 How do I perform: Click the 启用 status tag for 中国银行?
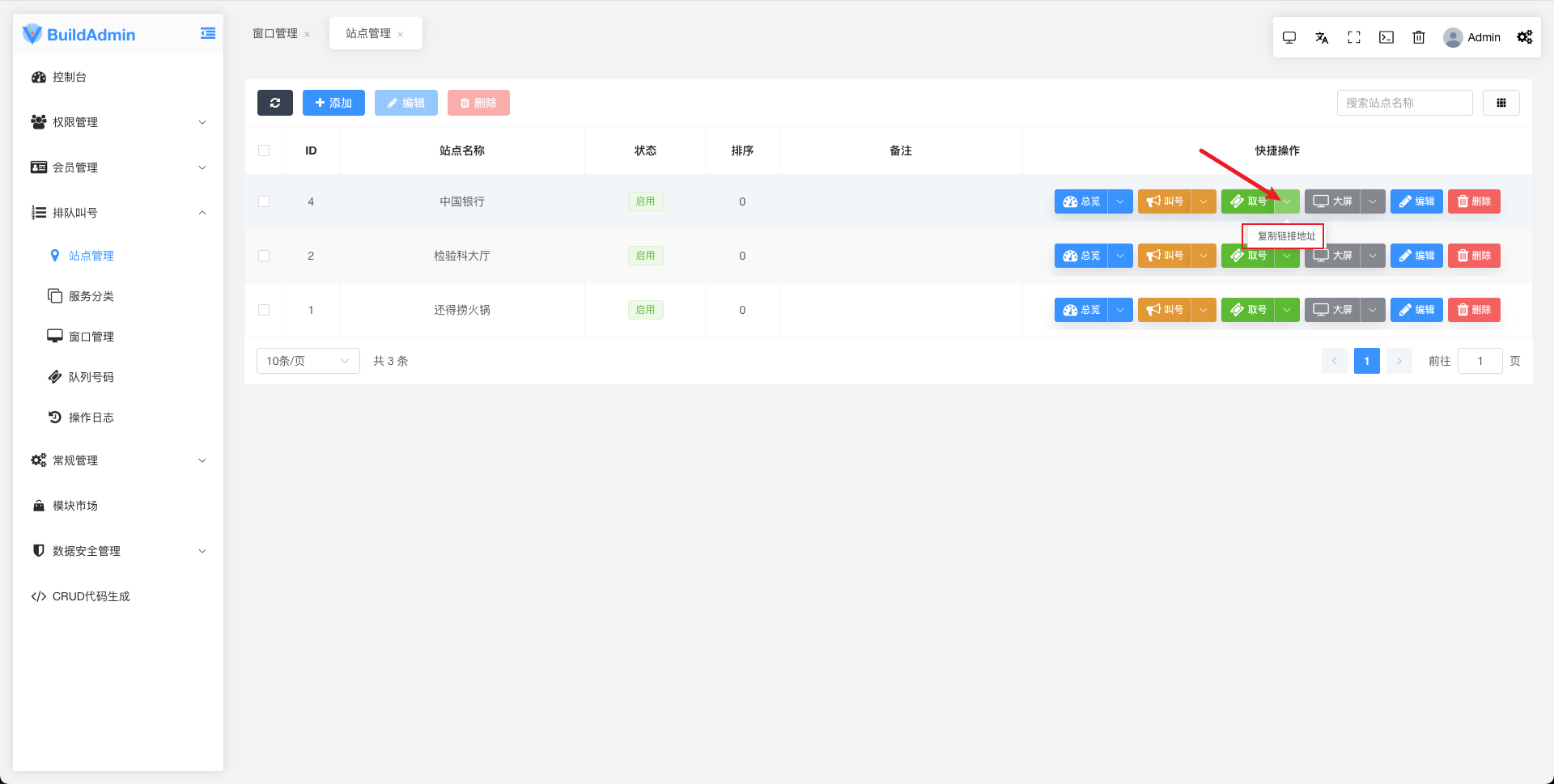tap(645, 201)
